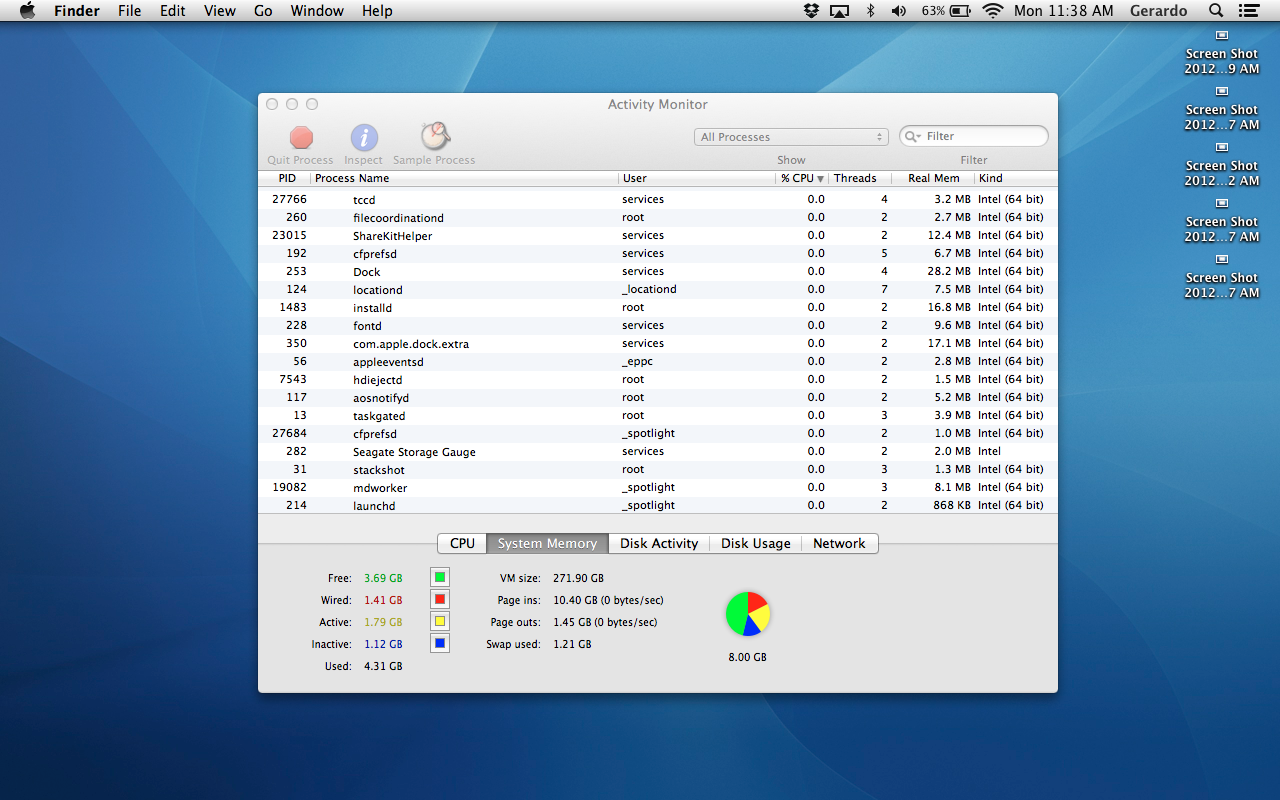
Task: Open the Notification Center list icon
Action: (x=1248, y=11)
